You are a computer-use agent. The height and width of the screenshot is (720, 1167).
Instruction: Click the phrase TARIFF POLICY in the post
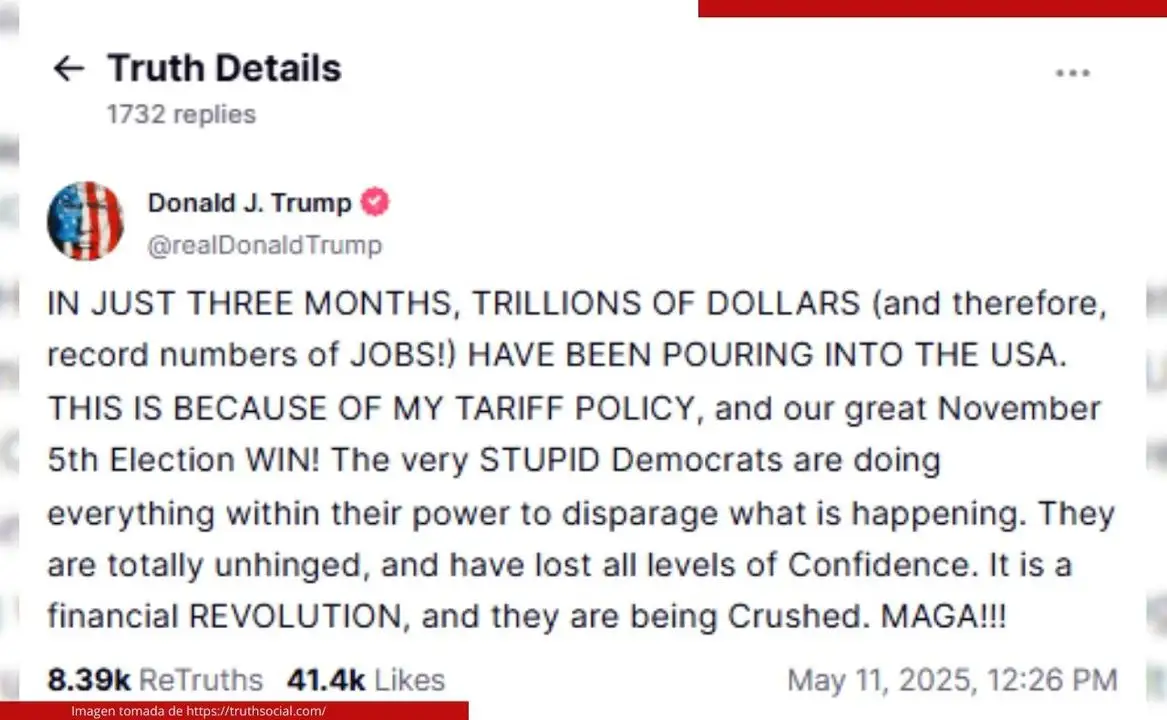pos(575,408)
